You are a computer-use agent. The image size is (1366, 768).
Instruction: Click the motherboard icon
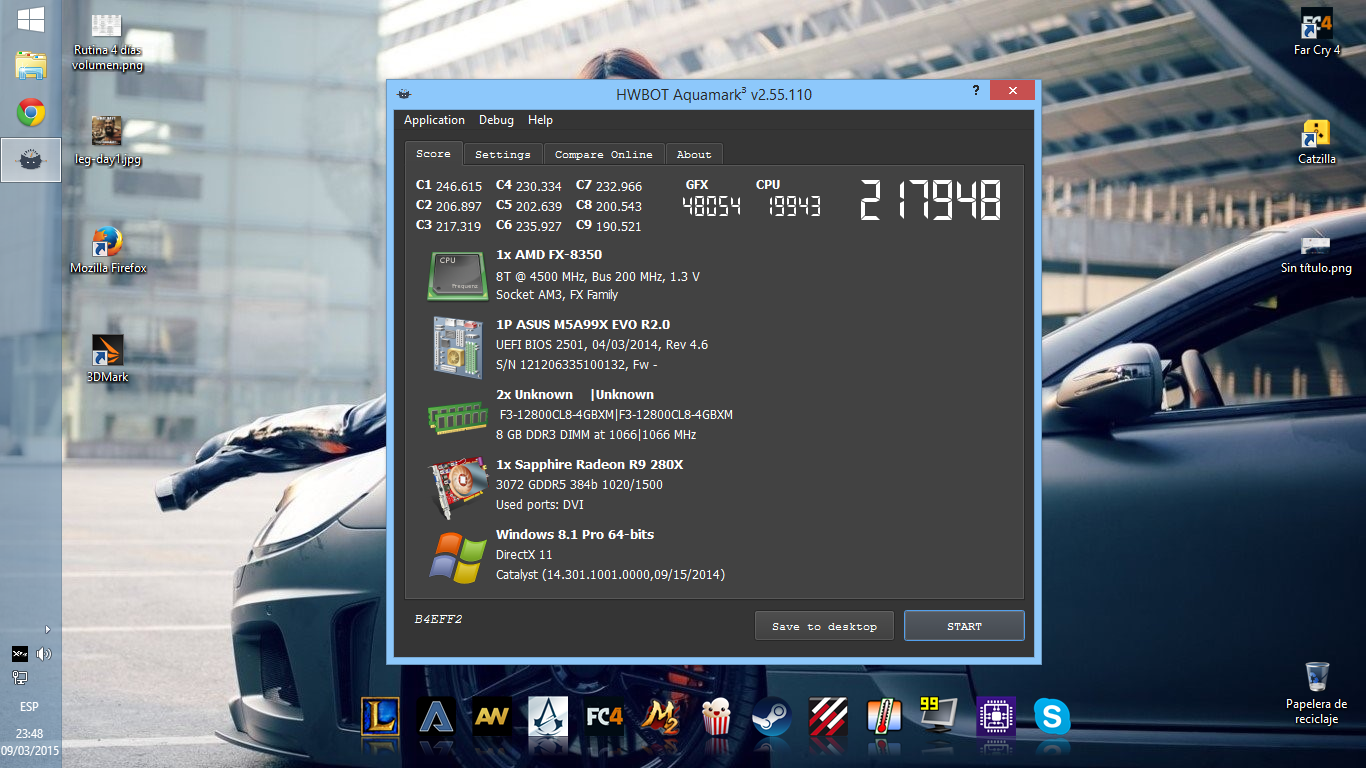(458, 347)
